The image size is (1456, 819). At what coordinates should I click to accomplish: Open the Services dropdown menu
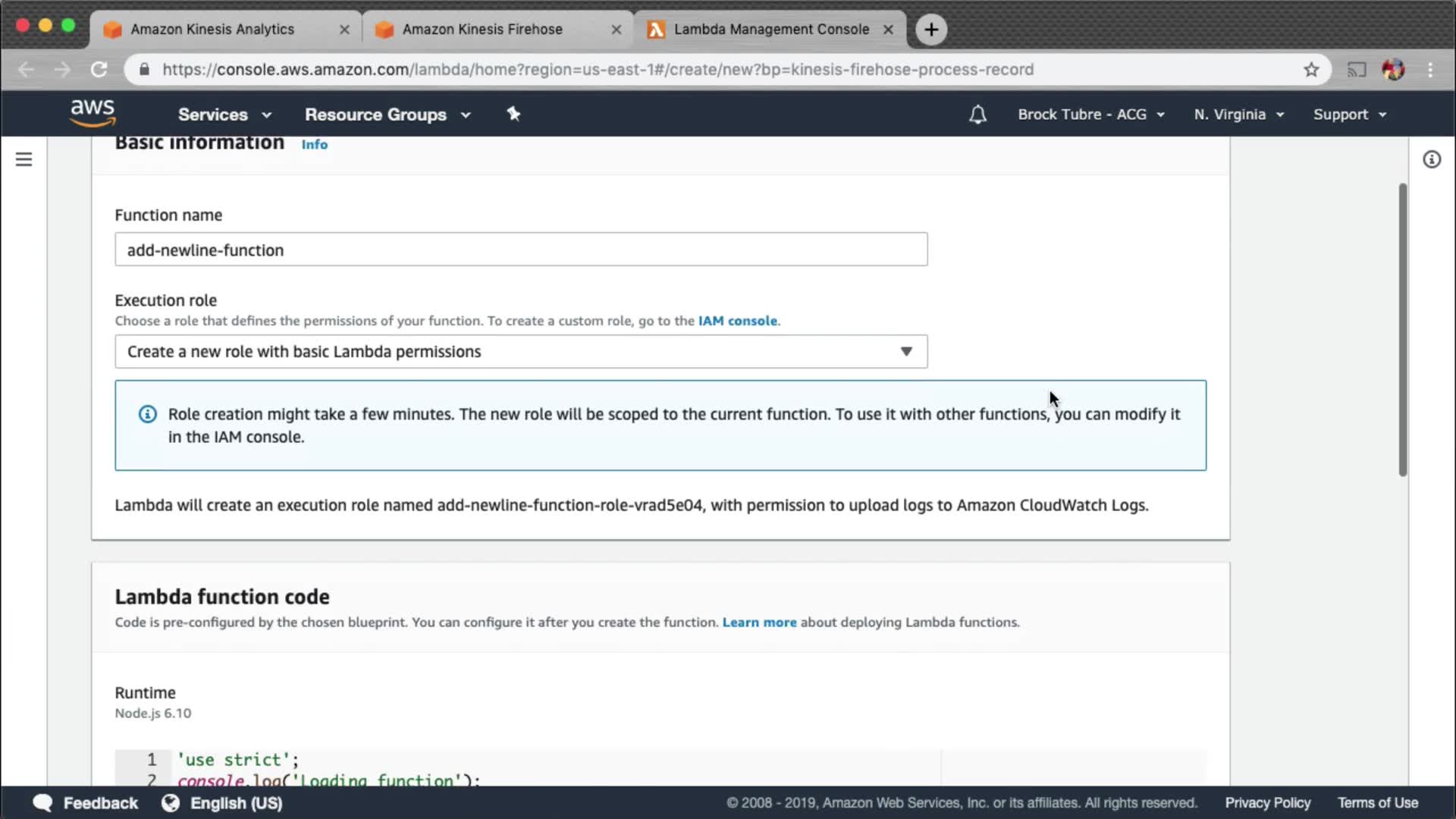pos(224,115)
